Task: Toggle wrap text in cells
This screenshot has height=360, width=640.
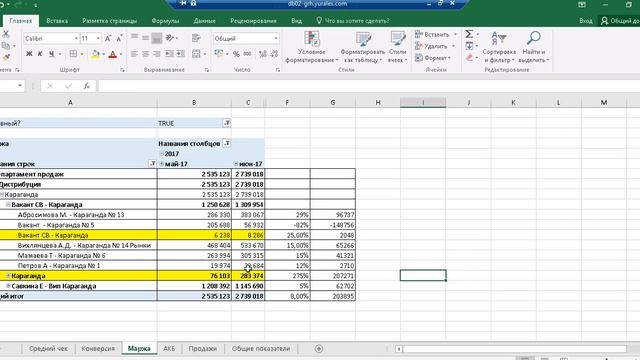Action: pyautogui.click(x=196, y=38)
